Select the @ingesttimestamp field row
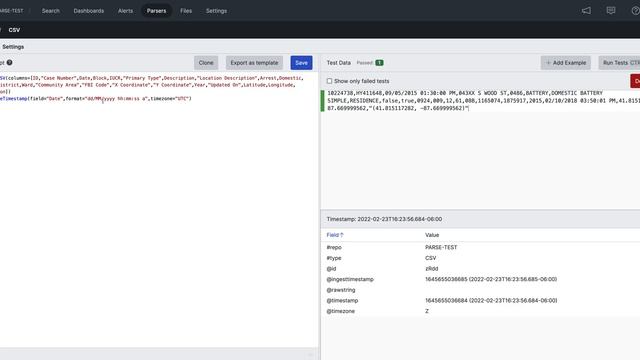Viewport: 640px width, 360px height. 481,279
